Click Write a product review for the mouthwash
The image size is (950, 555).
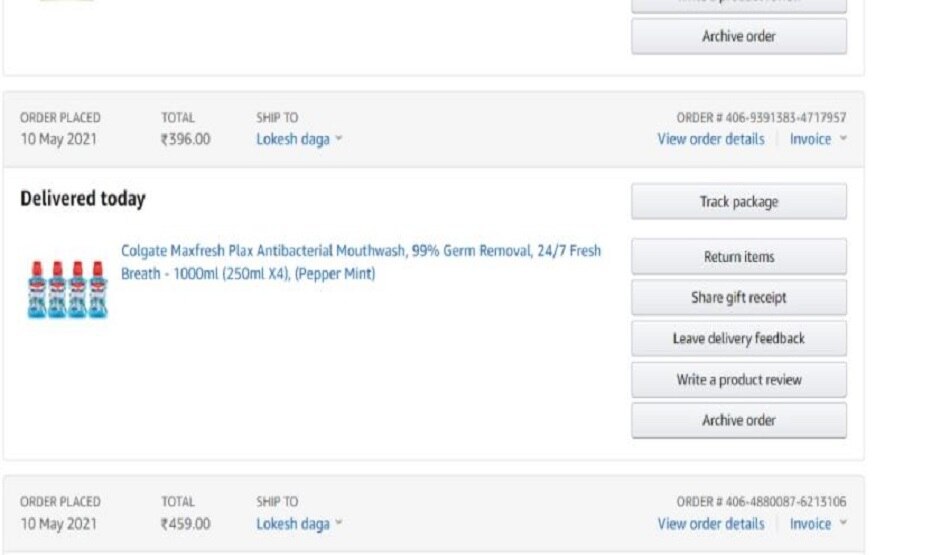click(x=738, y=380)
